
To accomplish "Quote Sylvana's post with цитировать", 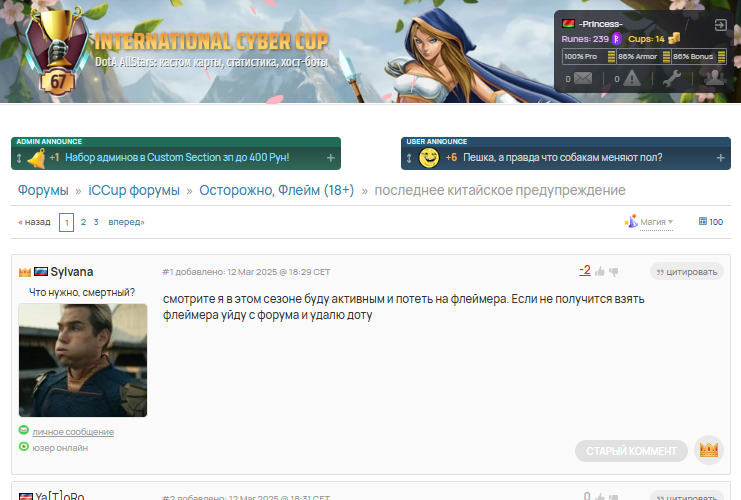I will 687,272.
